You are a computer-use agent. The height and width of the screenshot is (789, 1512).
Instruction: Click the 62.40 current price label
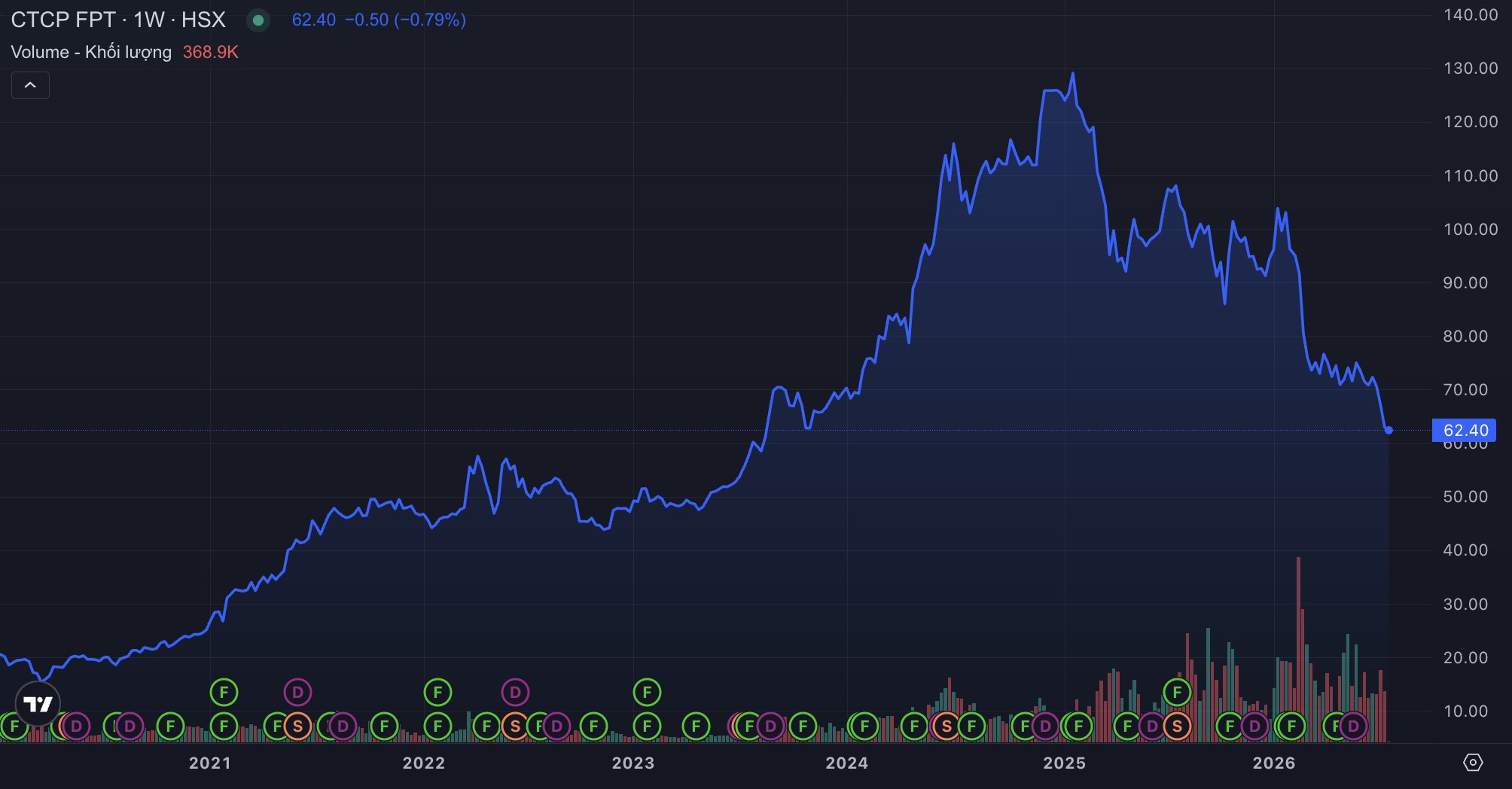point(1465,431)
